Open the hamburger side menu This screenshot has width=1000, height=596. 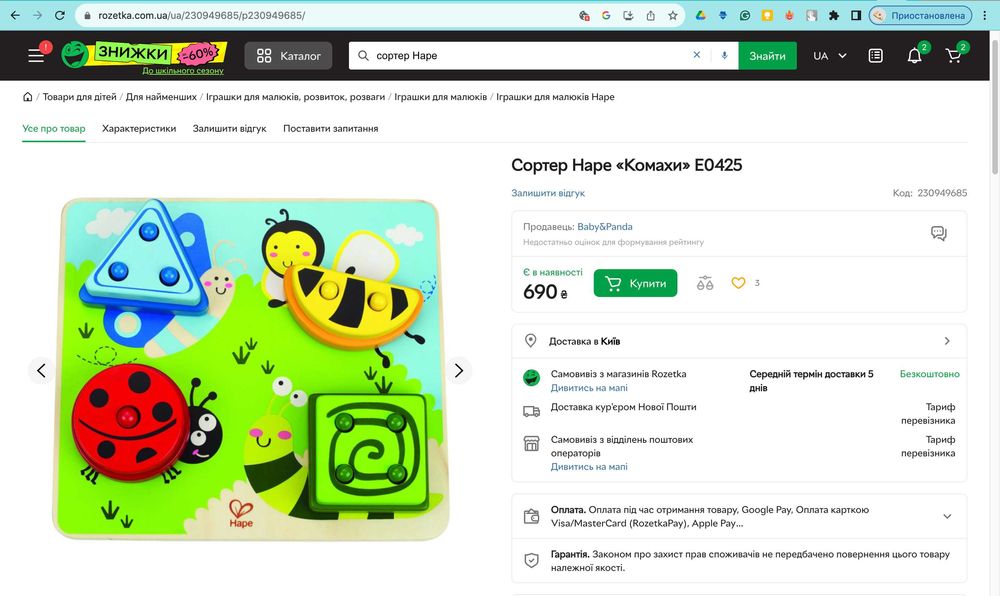[36, 56]
